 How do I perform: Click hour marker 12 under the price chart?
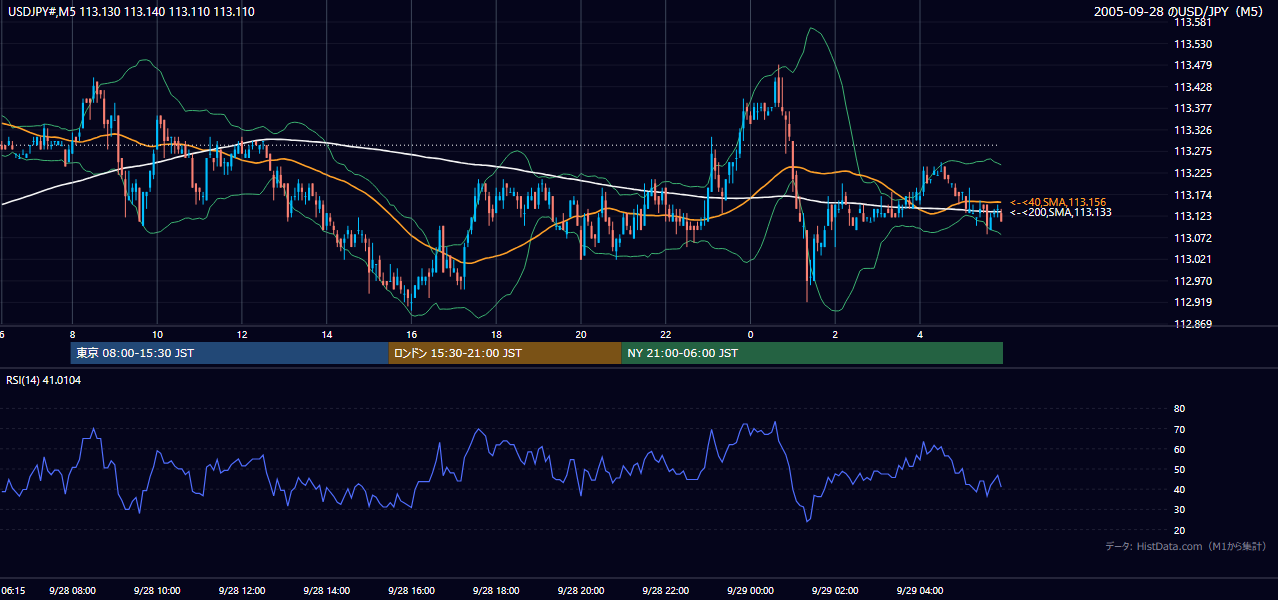pyautogui.click(x=242, y=334)
